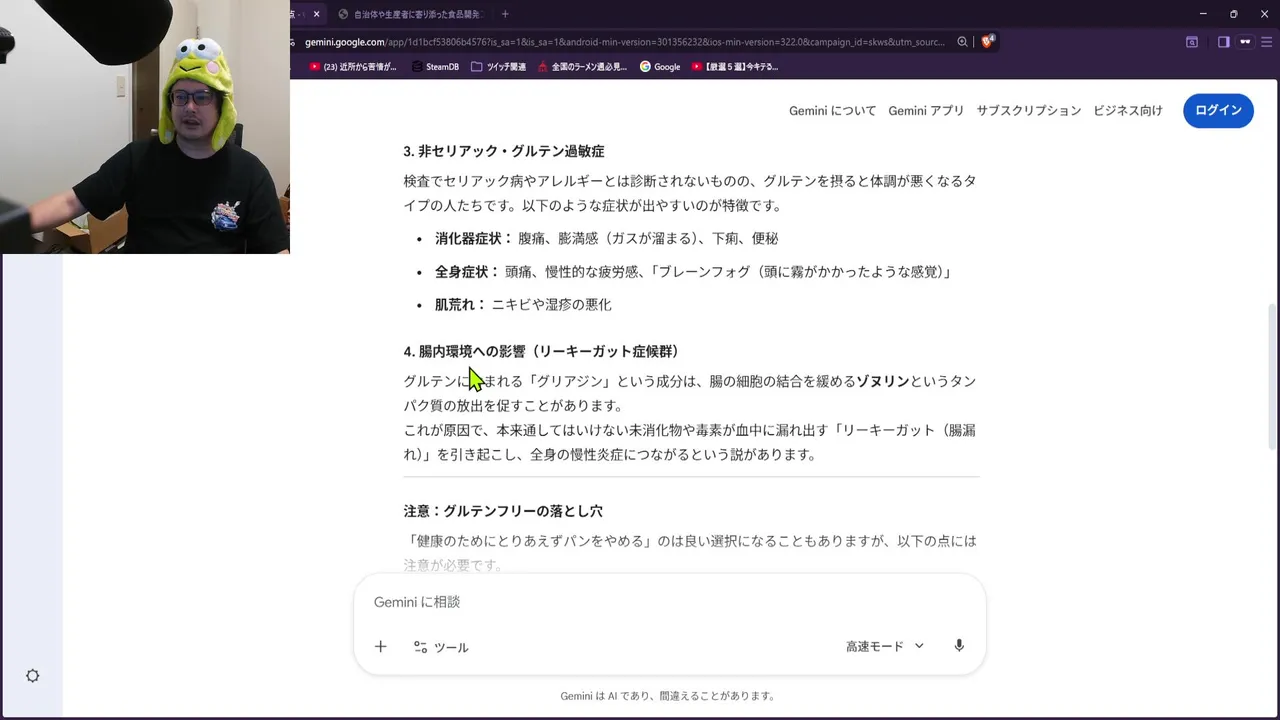Click the Leo glasses icon in toolbar
This screenshot has width=1280, height=720.
[1245, 42]
